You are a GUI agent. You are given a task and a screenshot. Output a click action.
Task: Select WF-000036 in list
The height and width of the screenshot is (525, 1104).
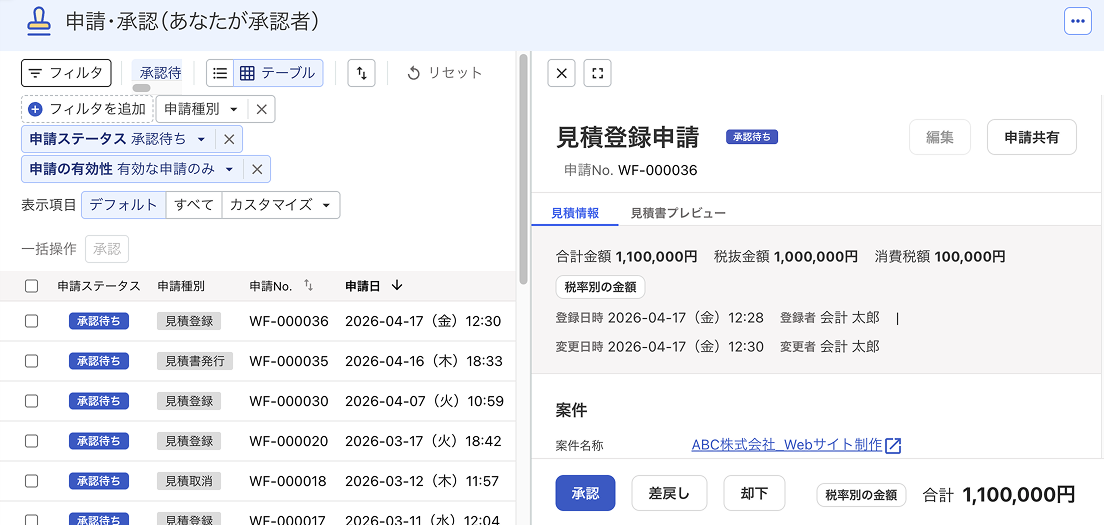point(289,322)
